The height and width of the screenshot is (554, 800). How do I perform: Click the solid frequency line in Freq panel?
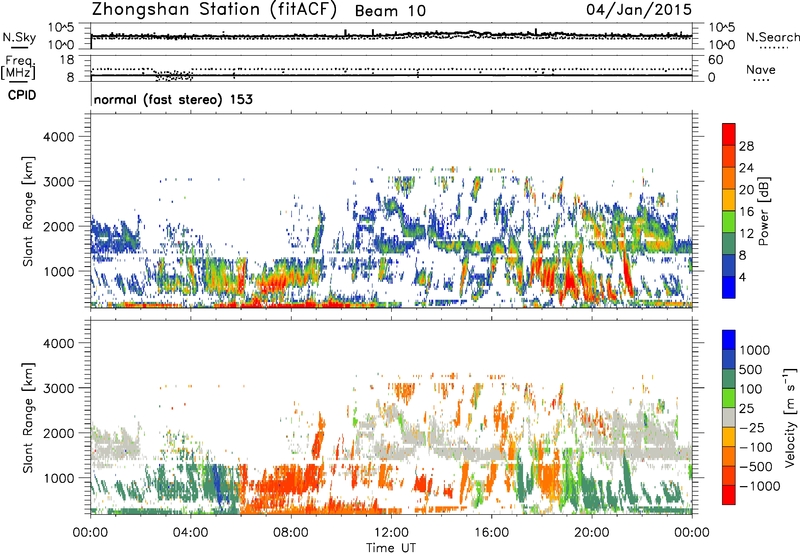point(391,75)
